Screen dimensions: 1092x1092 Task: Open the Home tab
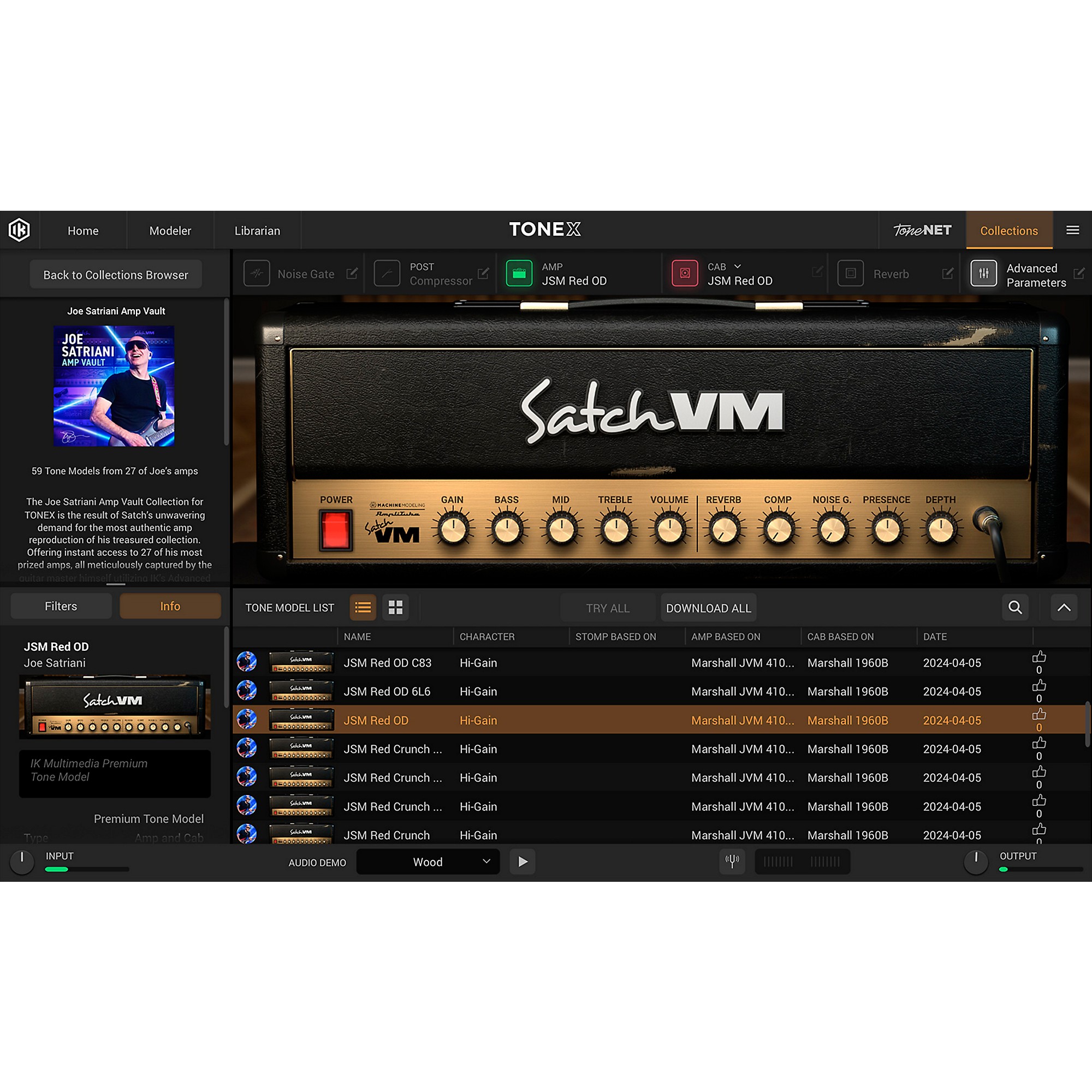tap(83, 230)
